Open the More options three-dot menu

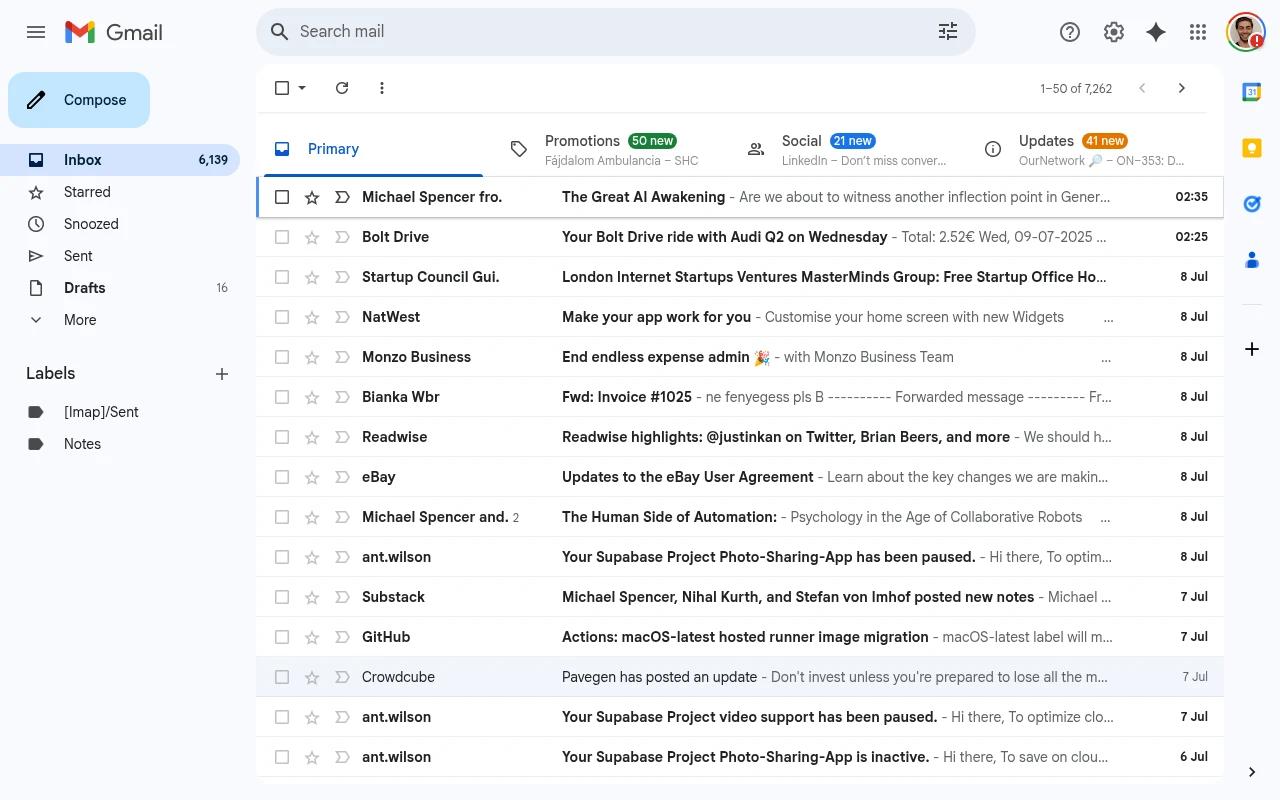coord(382,88)
